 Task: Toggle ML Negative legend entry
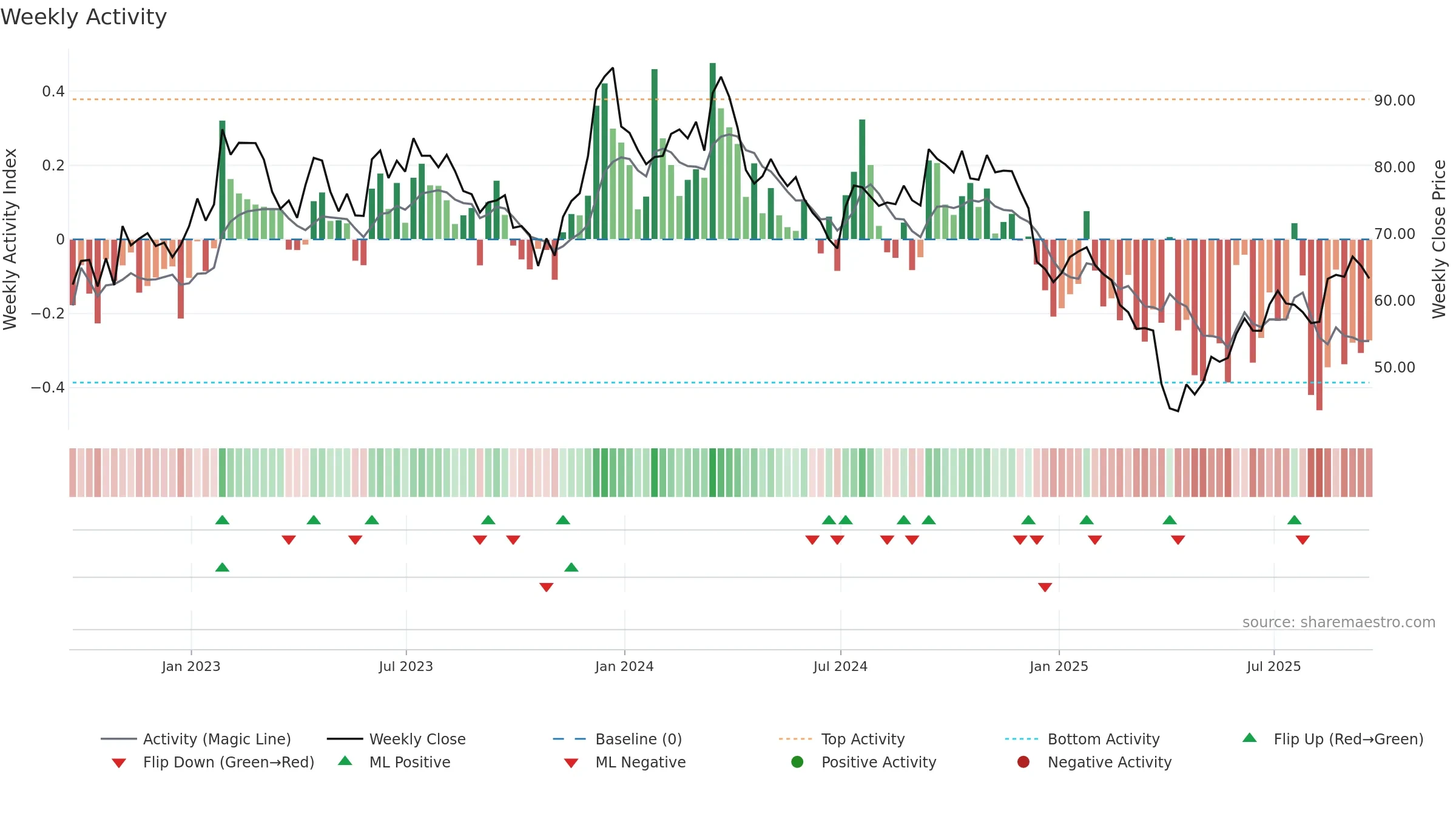[625, 762]
